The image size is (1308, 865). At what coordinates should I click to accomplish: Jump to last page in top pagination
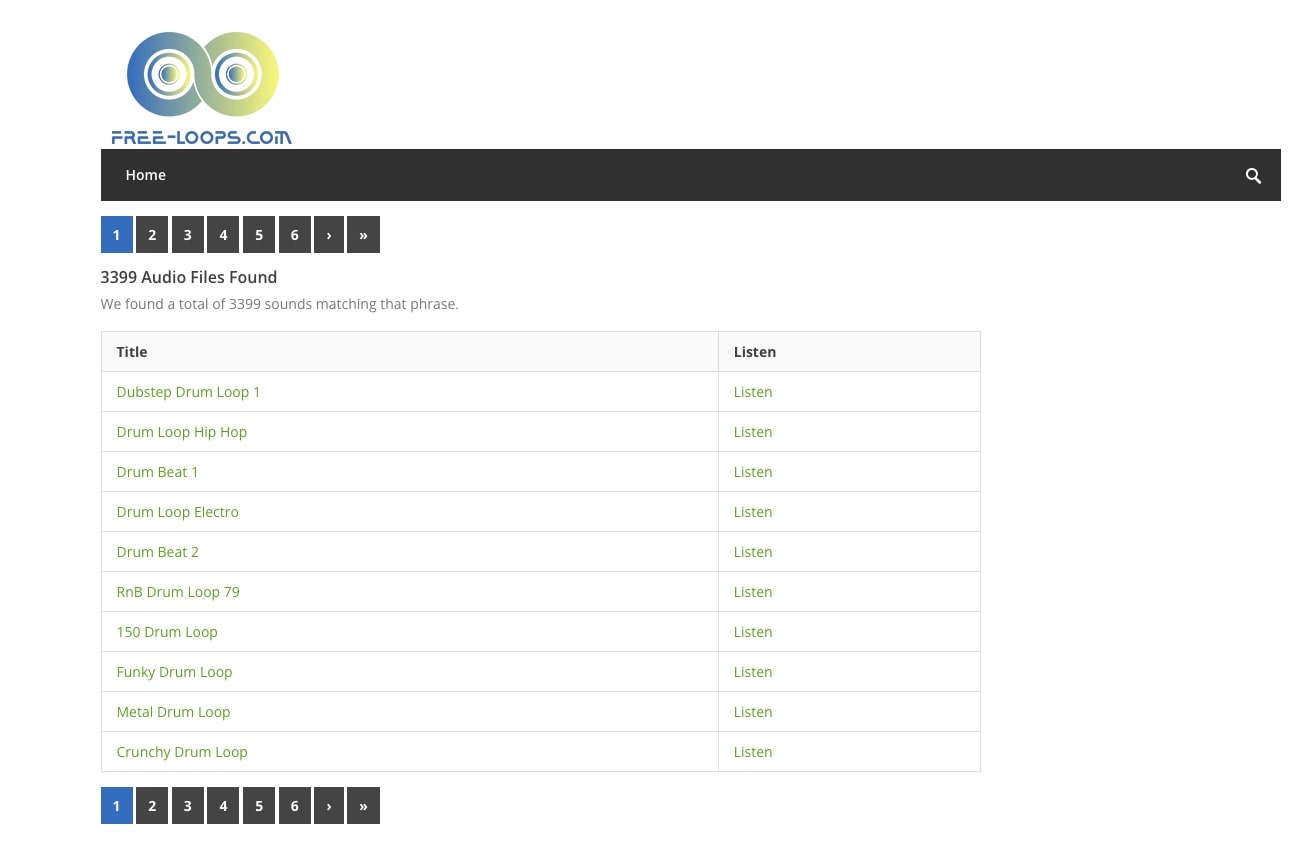point(363,235)
